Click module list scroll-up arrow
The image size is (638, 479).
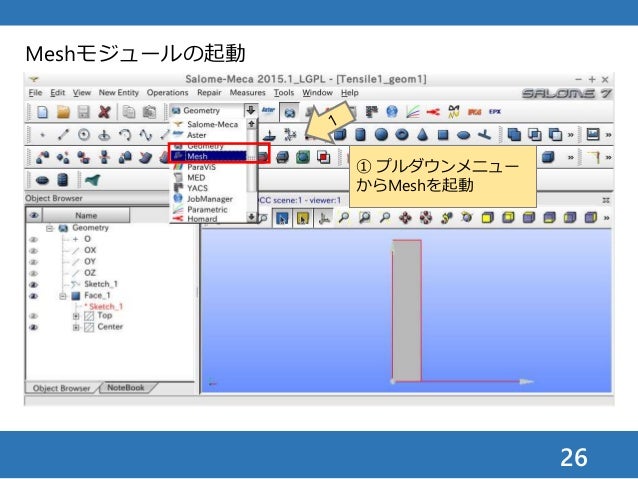(251, 124)
